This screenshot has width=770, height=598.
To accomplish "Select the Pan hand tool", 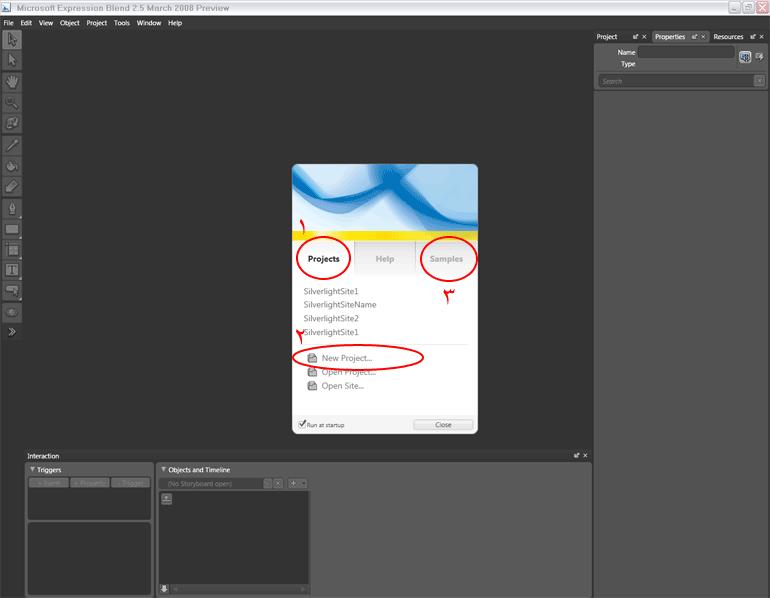I will (12, 82).
